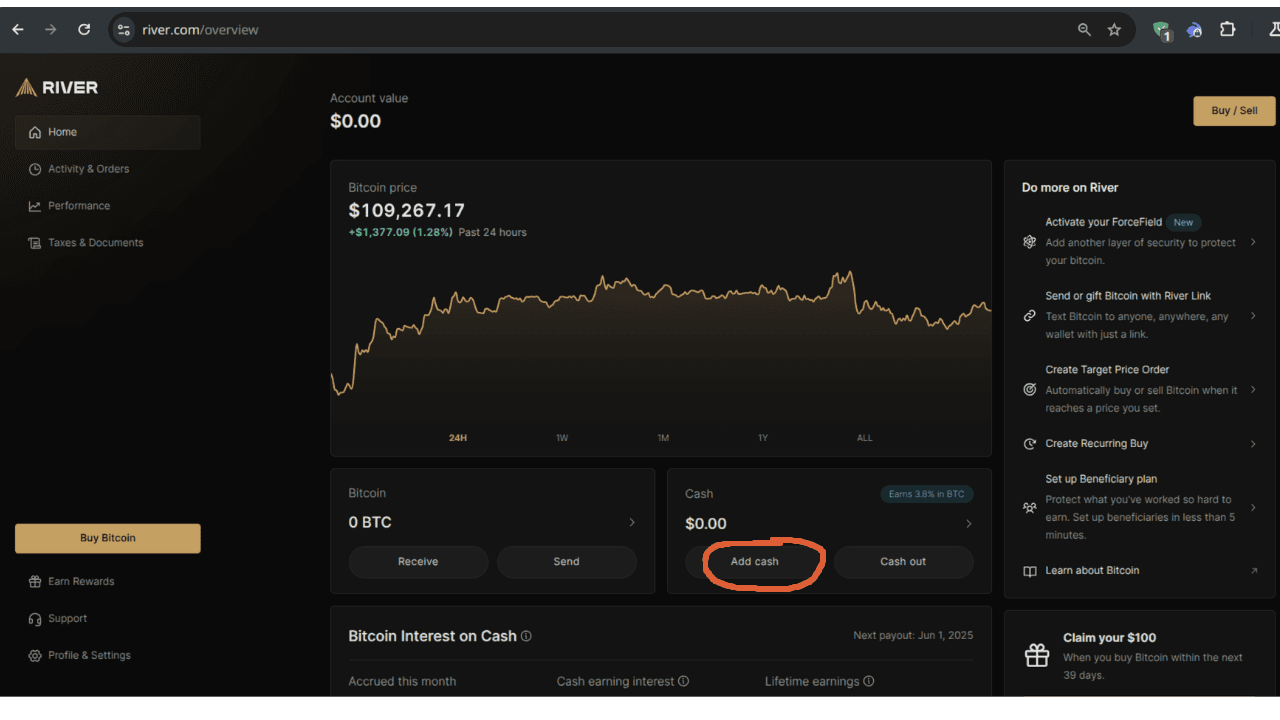This screenshot has width=1280, height=720.
Task: Expand the Bitcoin balance details chevron
Action: [631, 521]
